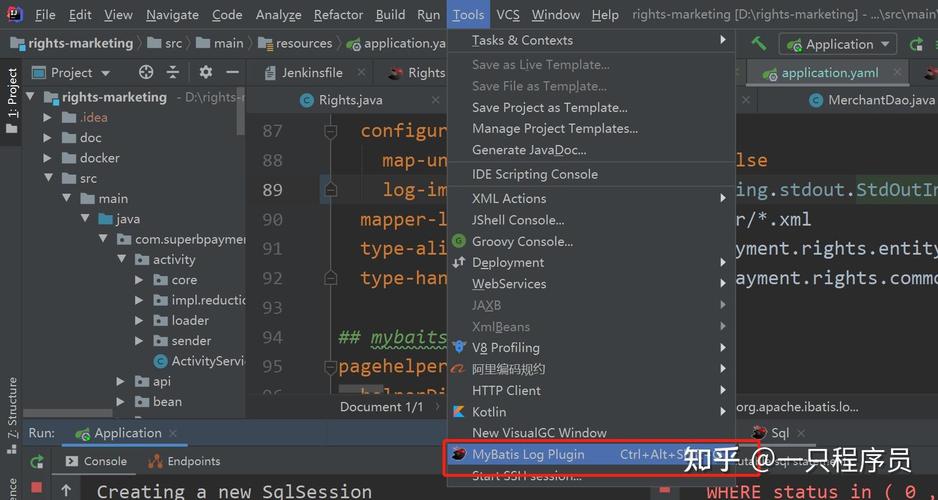Open the VCS menu
Screen dimensions: 938x500
507,15
